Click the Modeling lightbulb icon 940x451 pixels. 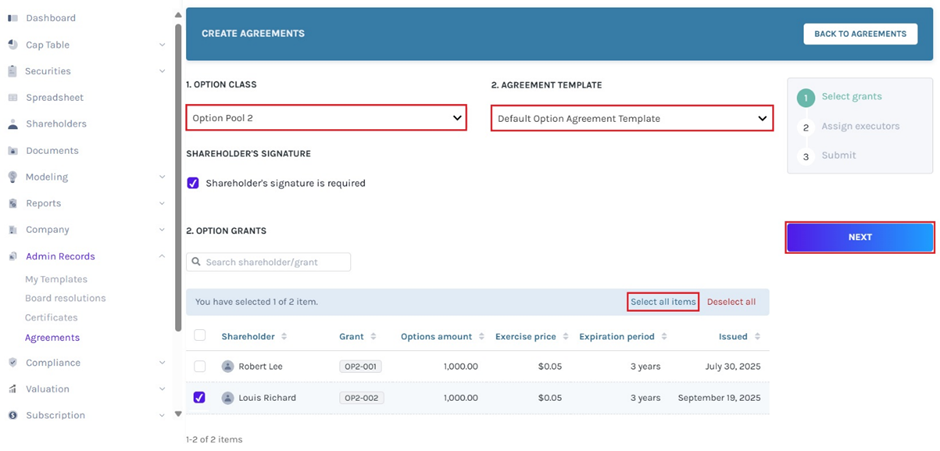[13, 177]
